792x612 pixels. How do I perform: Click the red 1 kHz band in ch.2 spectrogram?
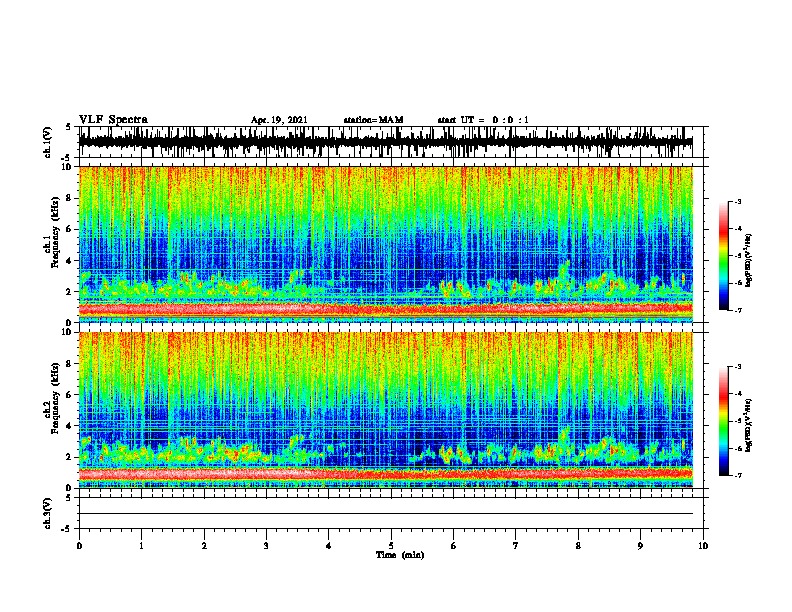coord(386,474)
